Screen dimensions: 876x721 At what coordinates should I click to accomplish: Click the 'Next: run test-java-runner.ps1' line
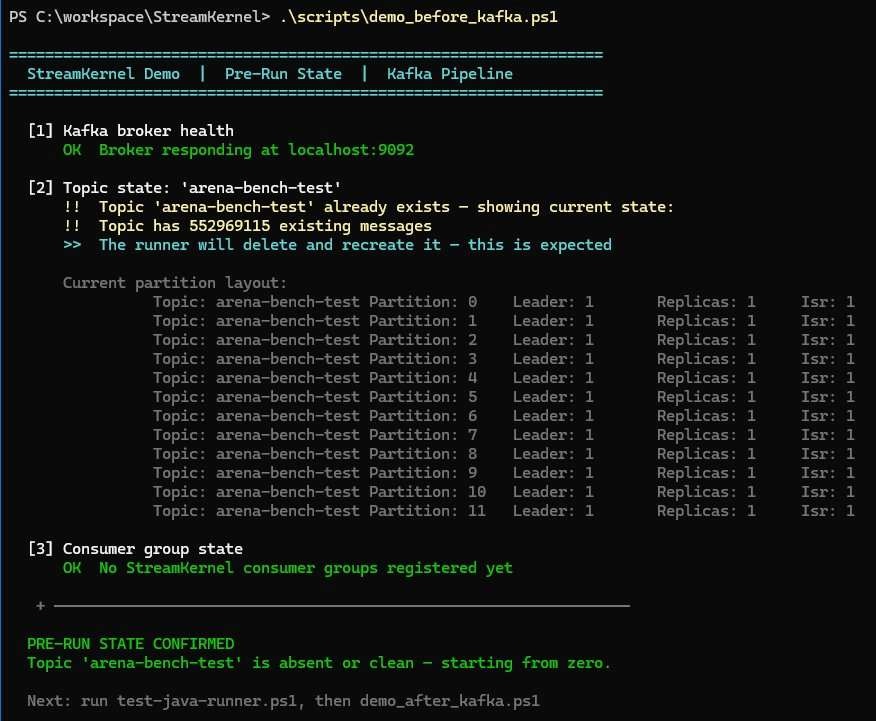[283, 701]
